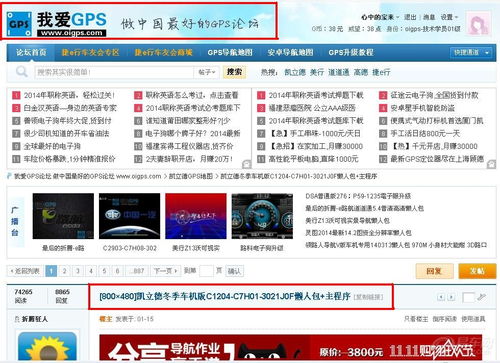The width and height of the screenshot is (500, 363).
Task: Go to page 3
Action: click(x=78, y=271)
